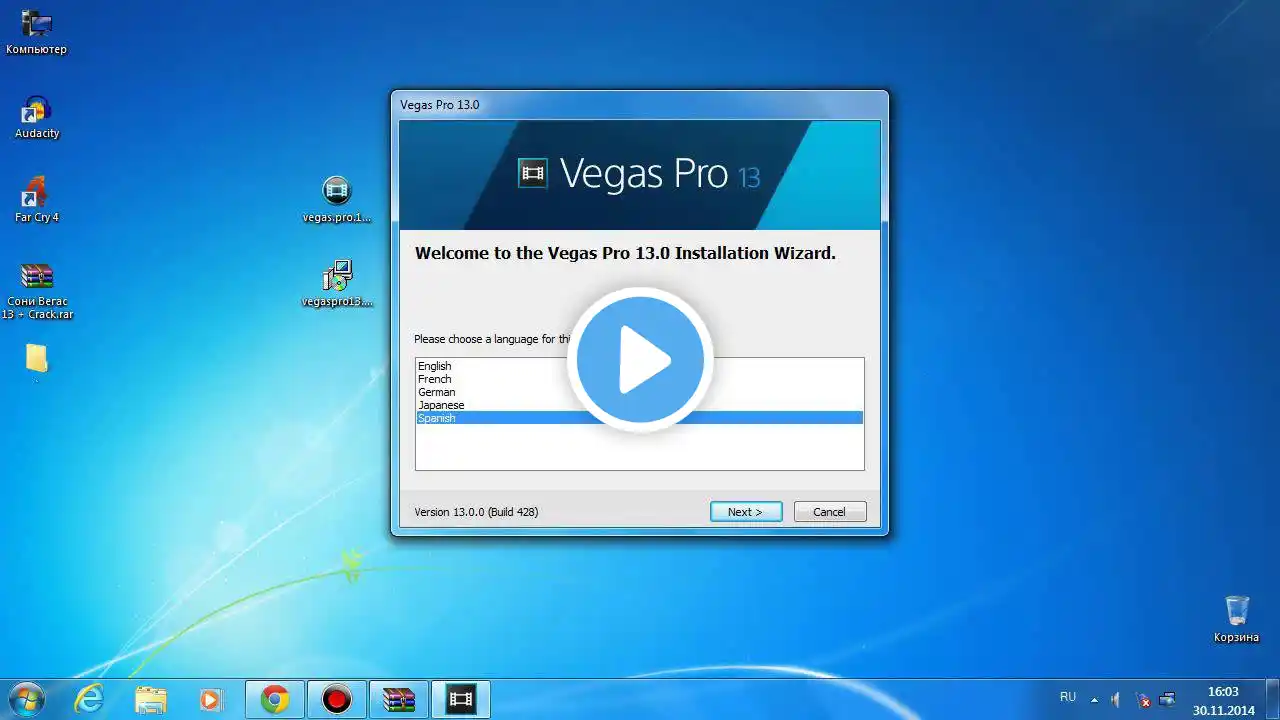
Task: Open Windows Explorer from the taskbar
Action: coord(151,699)
